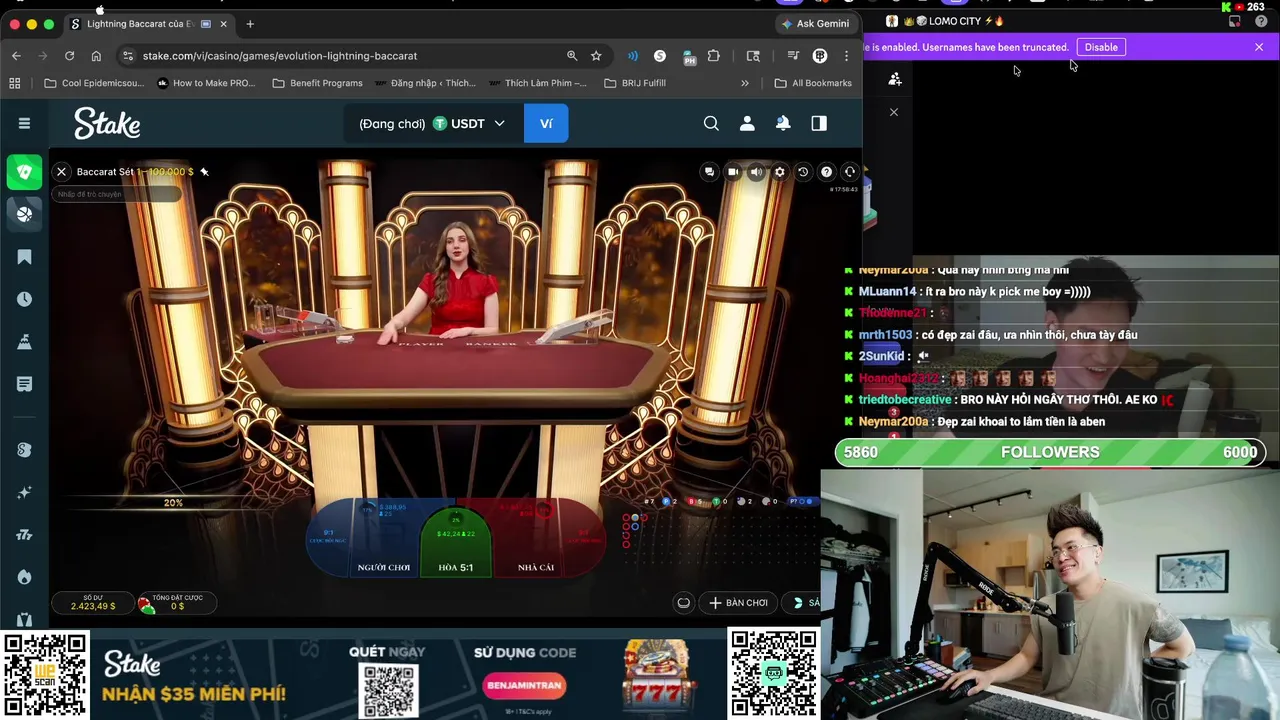This screenshot has height=720, width=1280.
Task: Click the TỔNG ĐẶT CƯỢC total bet display
Action: 177,602
